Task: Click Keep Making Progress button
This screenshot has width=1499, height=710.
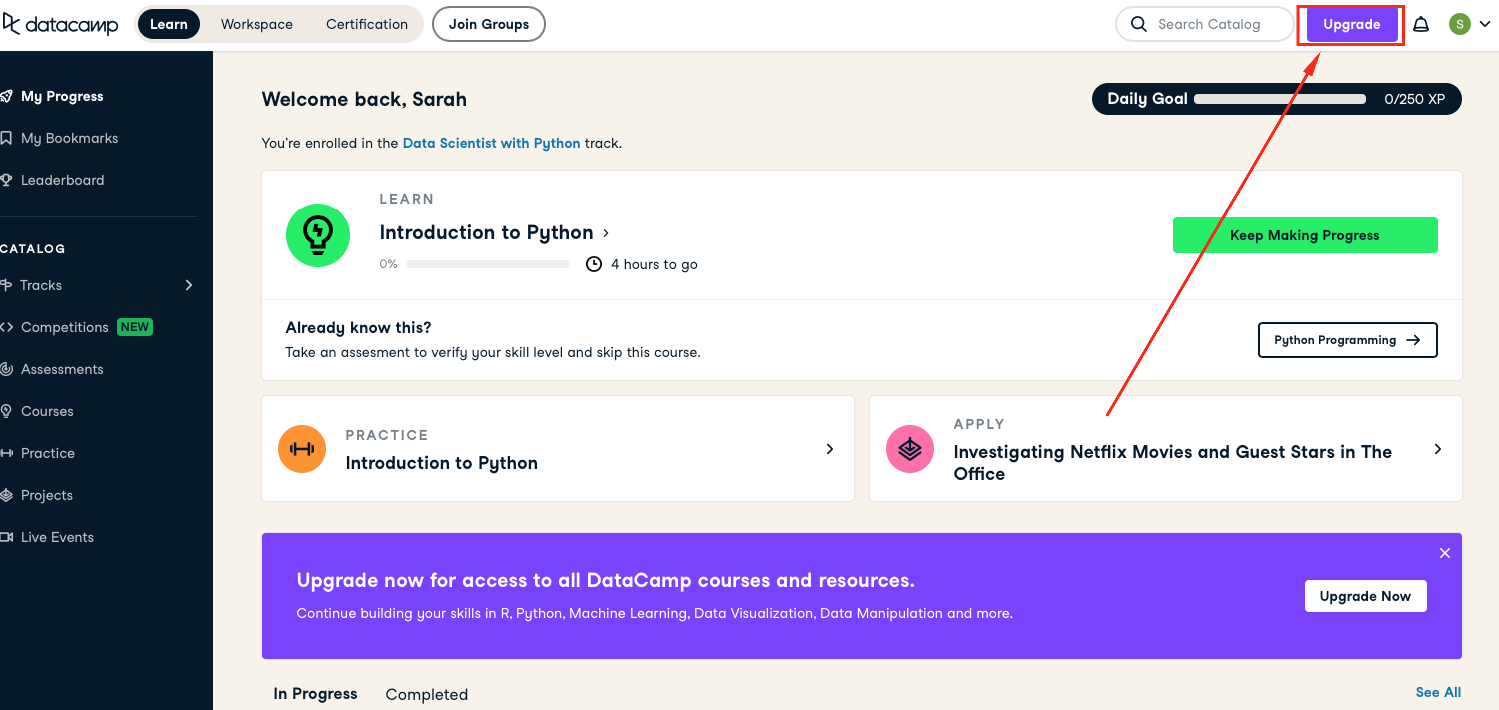Action: (x=1305, y=235)
